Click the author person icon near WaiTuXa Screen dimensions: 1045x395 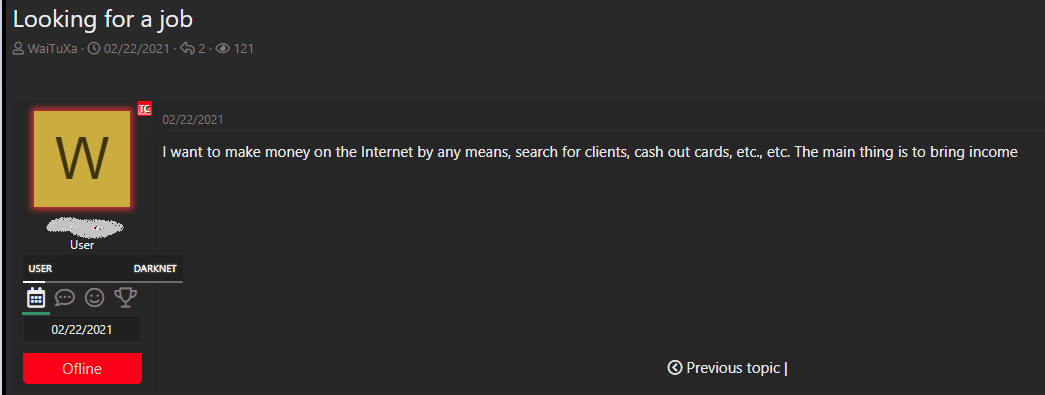tap(19, 49)
